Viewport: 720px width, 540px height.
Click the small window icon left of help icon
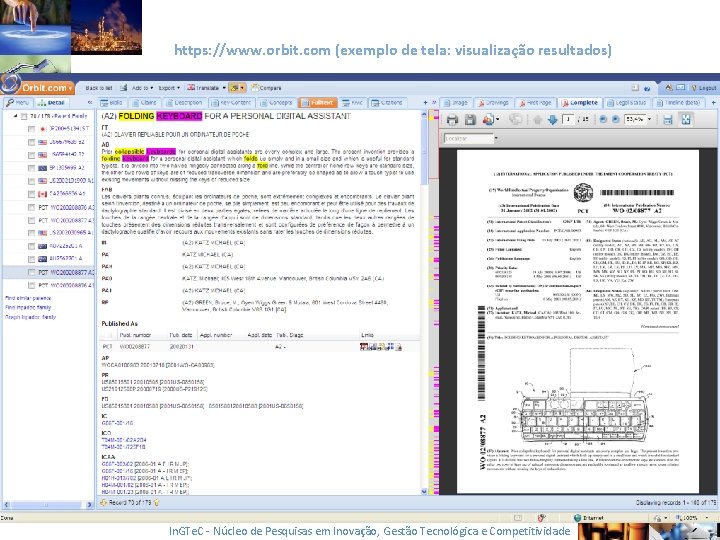(635, 87)
